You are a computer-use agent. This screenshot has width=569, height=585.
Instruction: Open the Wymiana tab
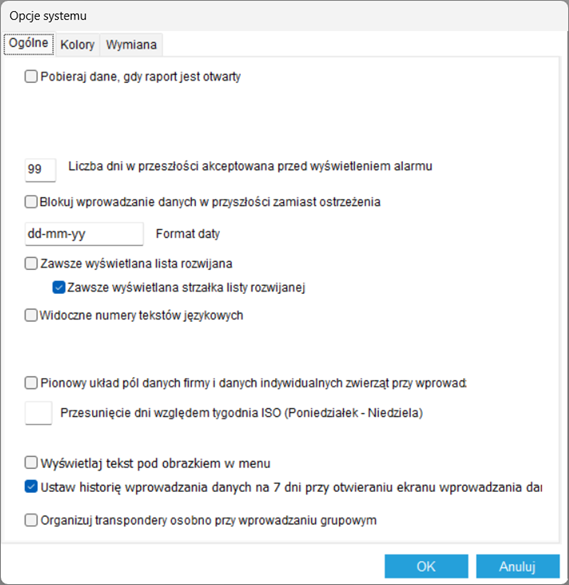tap(131, 45)
